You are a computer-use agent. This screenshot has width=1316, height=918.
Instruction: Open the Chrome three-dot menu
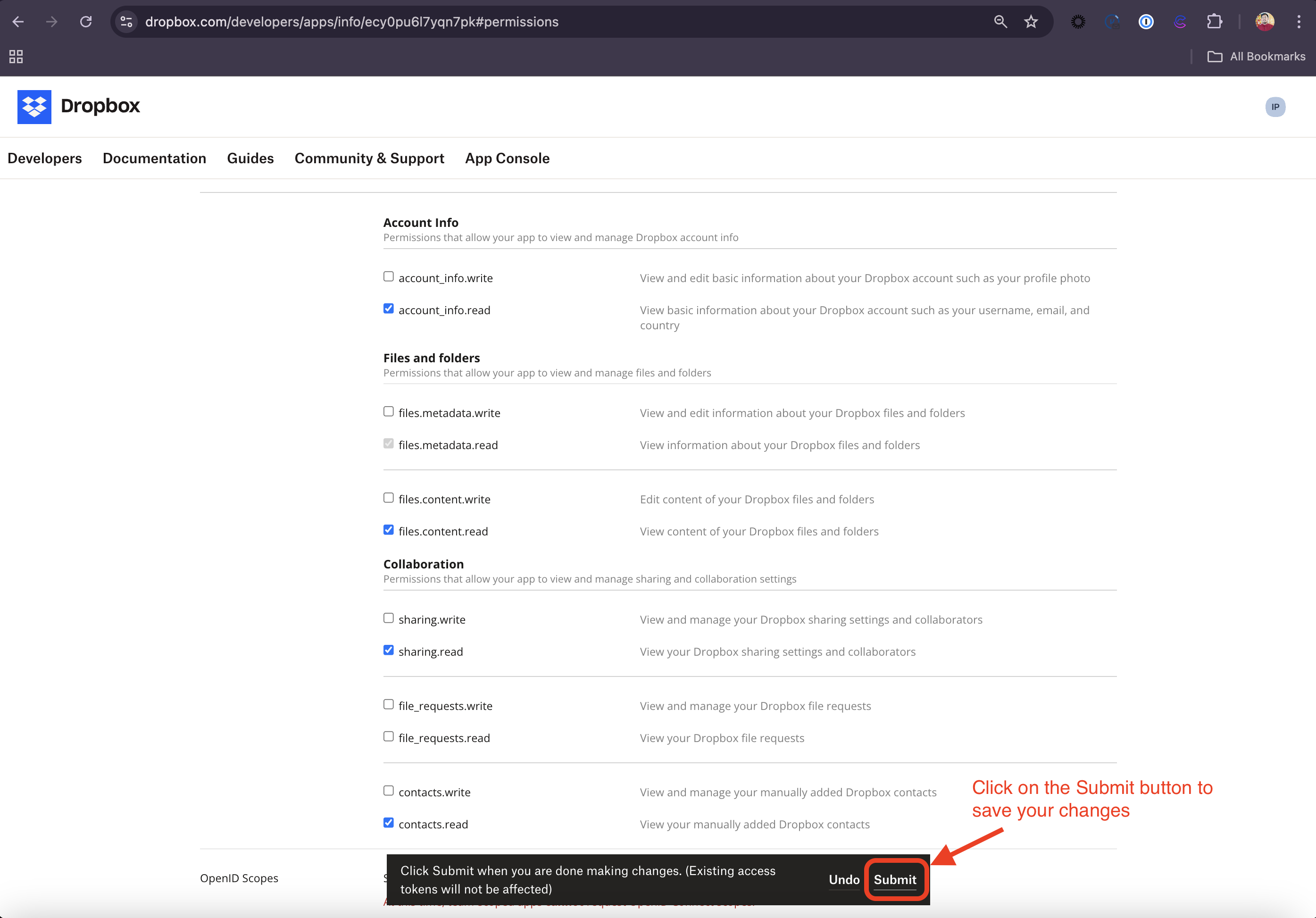[1299, 22]
